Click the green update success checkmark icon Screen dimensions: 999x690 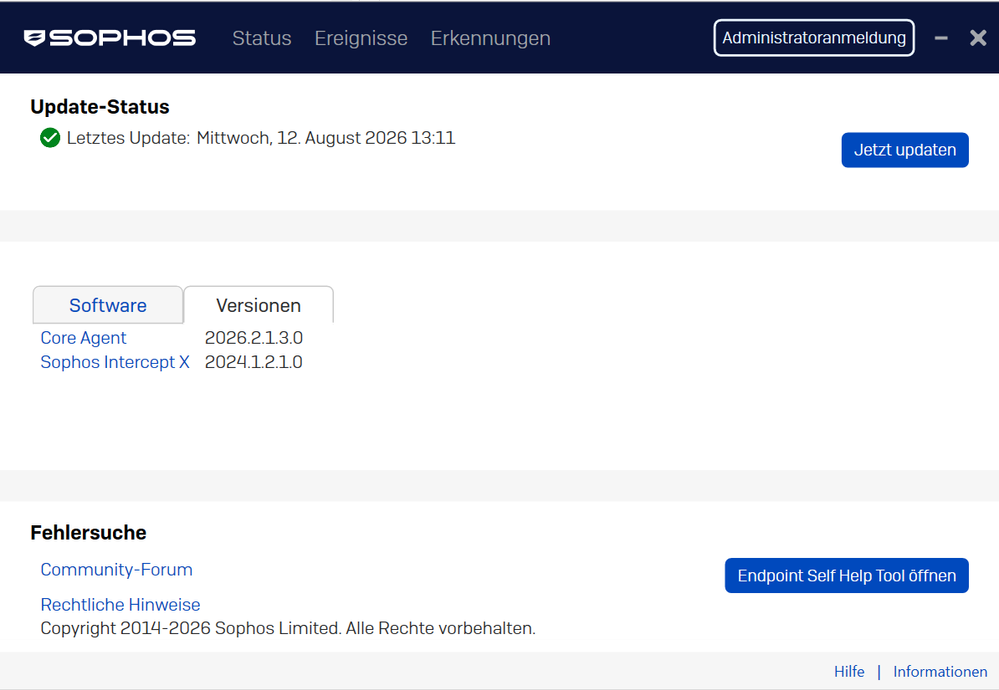(x=50, y=138)
